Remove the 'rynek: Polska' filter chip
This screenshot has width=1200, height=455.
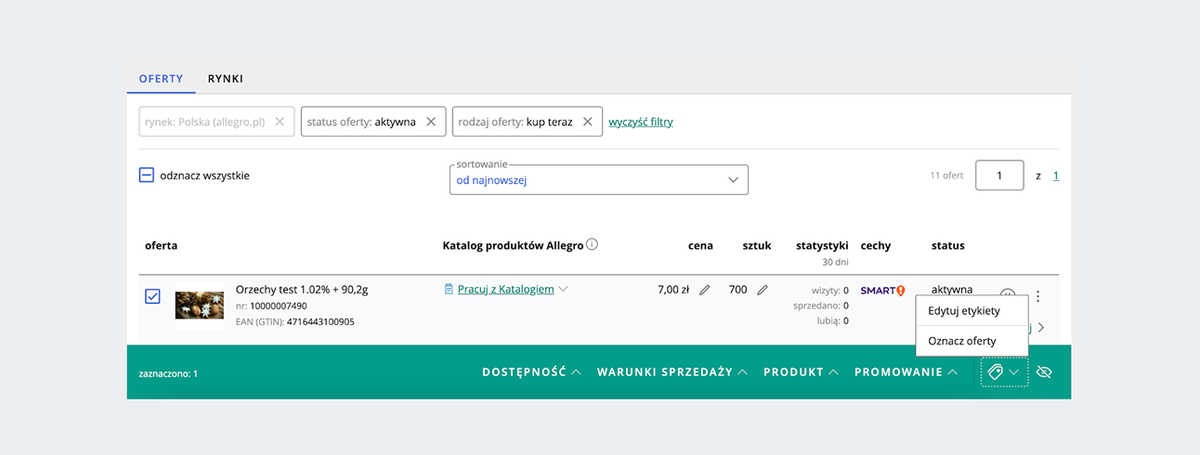280,122
